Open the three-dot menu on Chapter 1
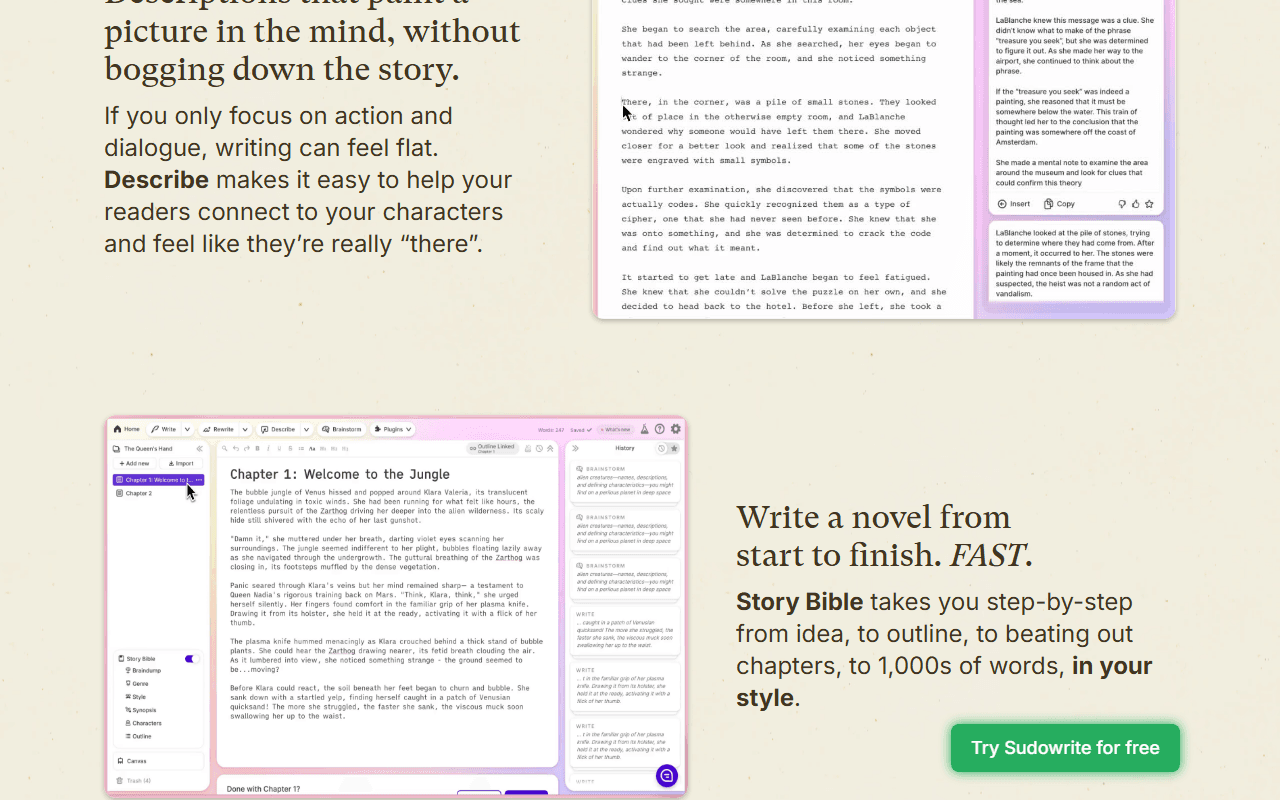This screenshot has width=1280, height=800. pos(198,480)
